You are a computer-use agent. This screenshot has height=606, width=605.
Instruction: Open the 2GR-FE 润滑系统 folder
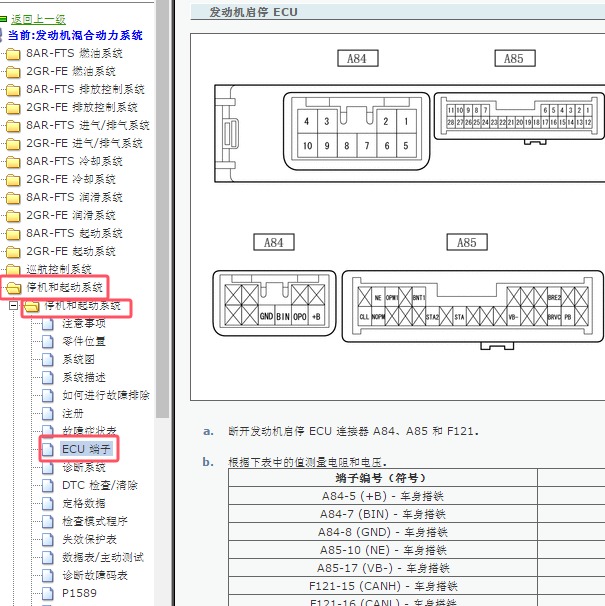[71, 215]
